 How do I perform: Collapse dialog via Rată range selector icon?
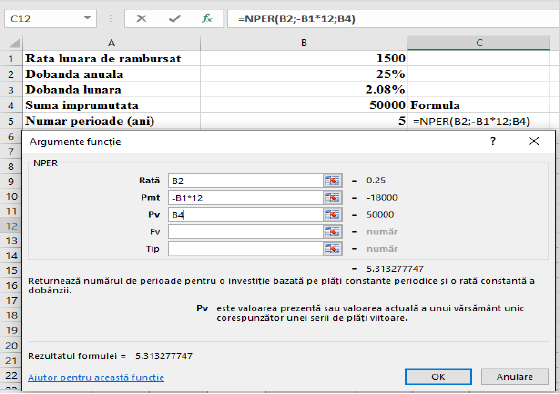point(332,181)
